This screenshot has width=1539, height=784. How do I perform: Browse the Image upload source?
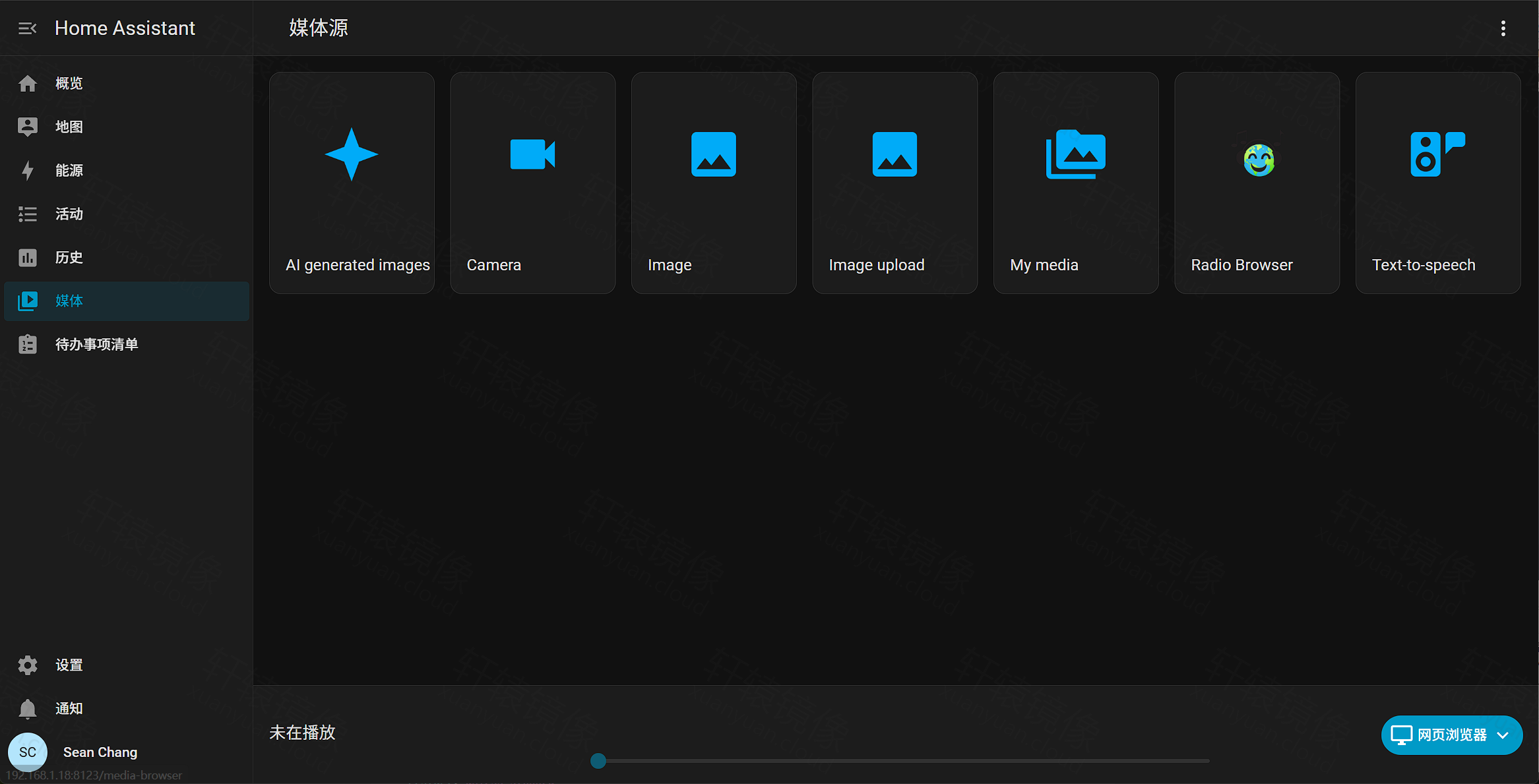895,183
